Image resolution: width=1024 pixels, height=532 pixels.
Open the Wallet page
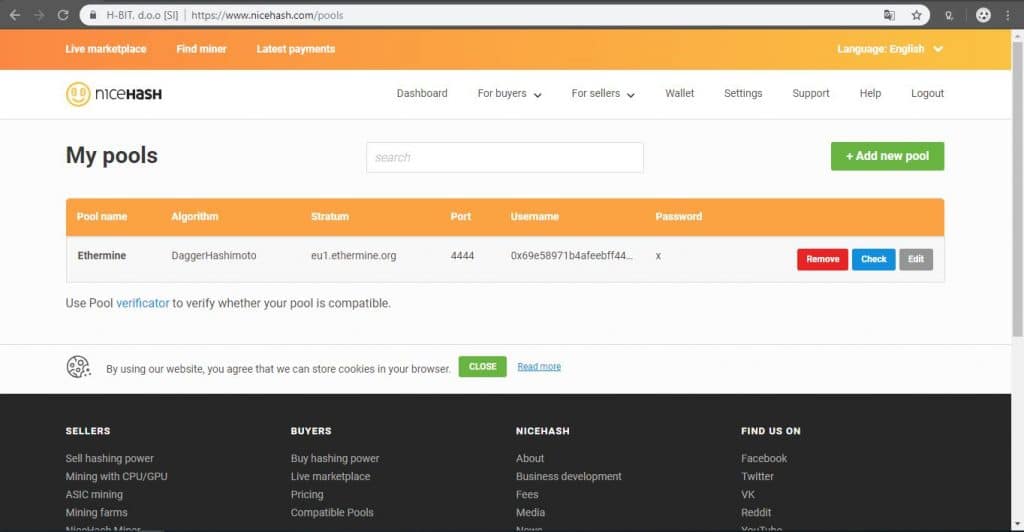click(x=679, y=93)
